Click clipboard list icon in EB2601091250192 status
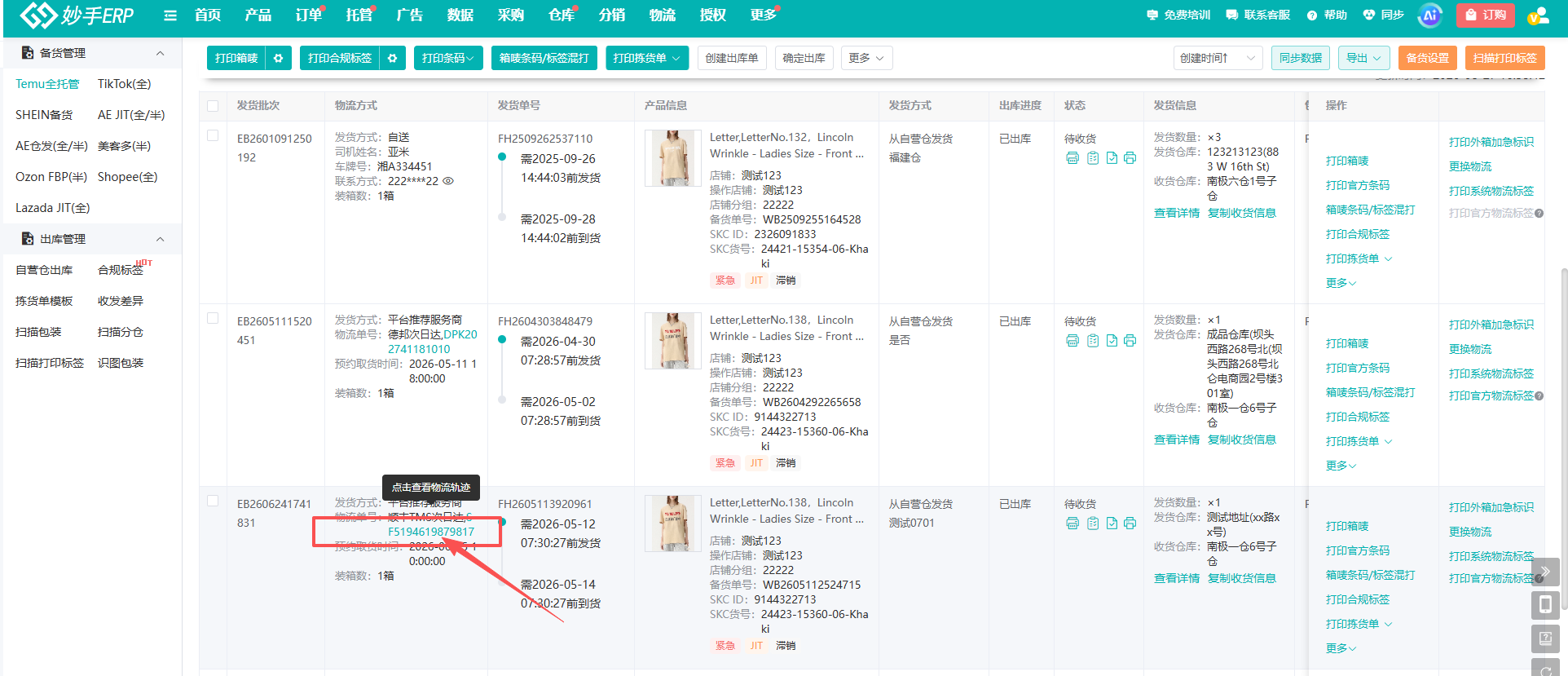The width and height of the screenshot is (1568, 676). click(x=1092, y=158)
